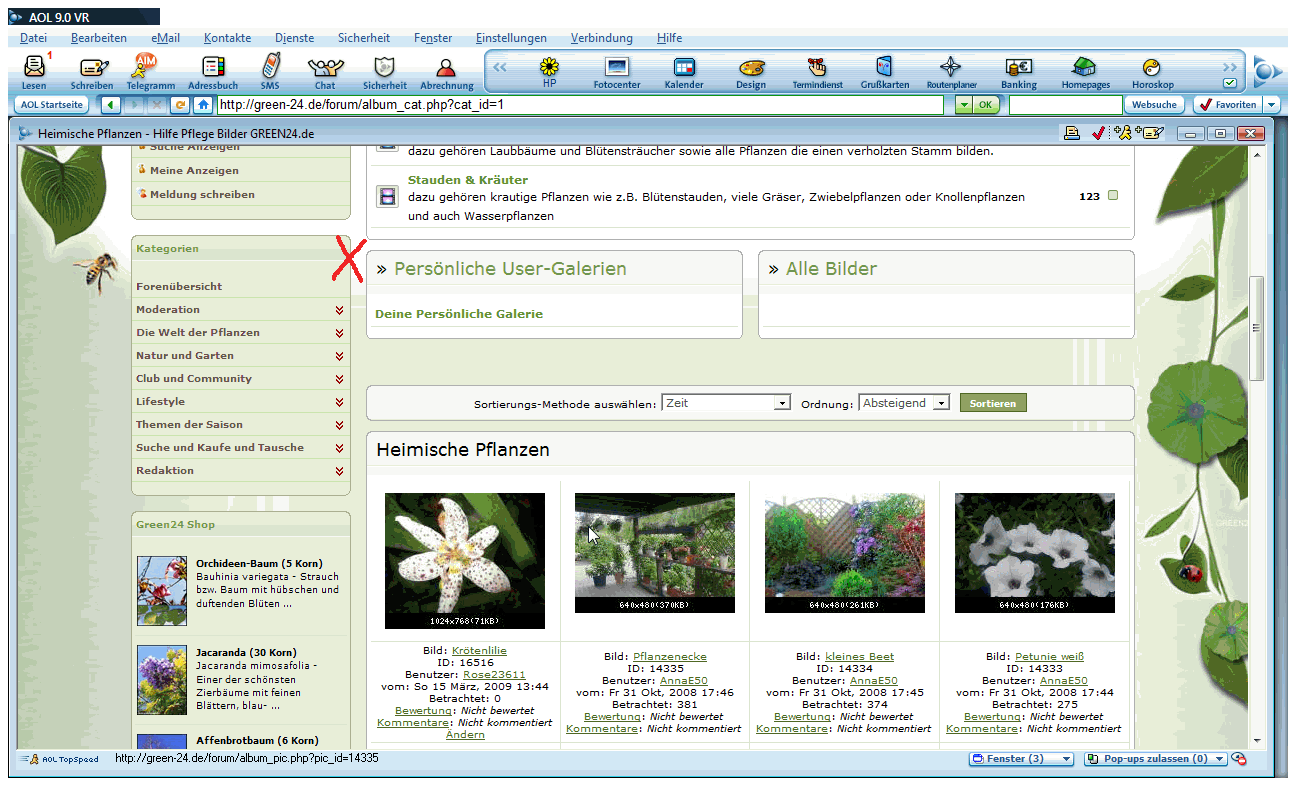1296x786 pixels.
Task: Open the Einstellungen menu
Action: coord(511,38)
